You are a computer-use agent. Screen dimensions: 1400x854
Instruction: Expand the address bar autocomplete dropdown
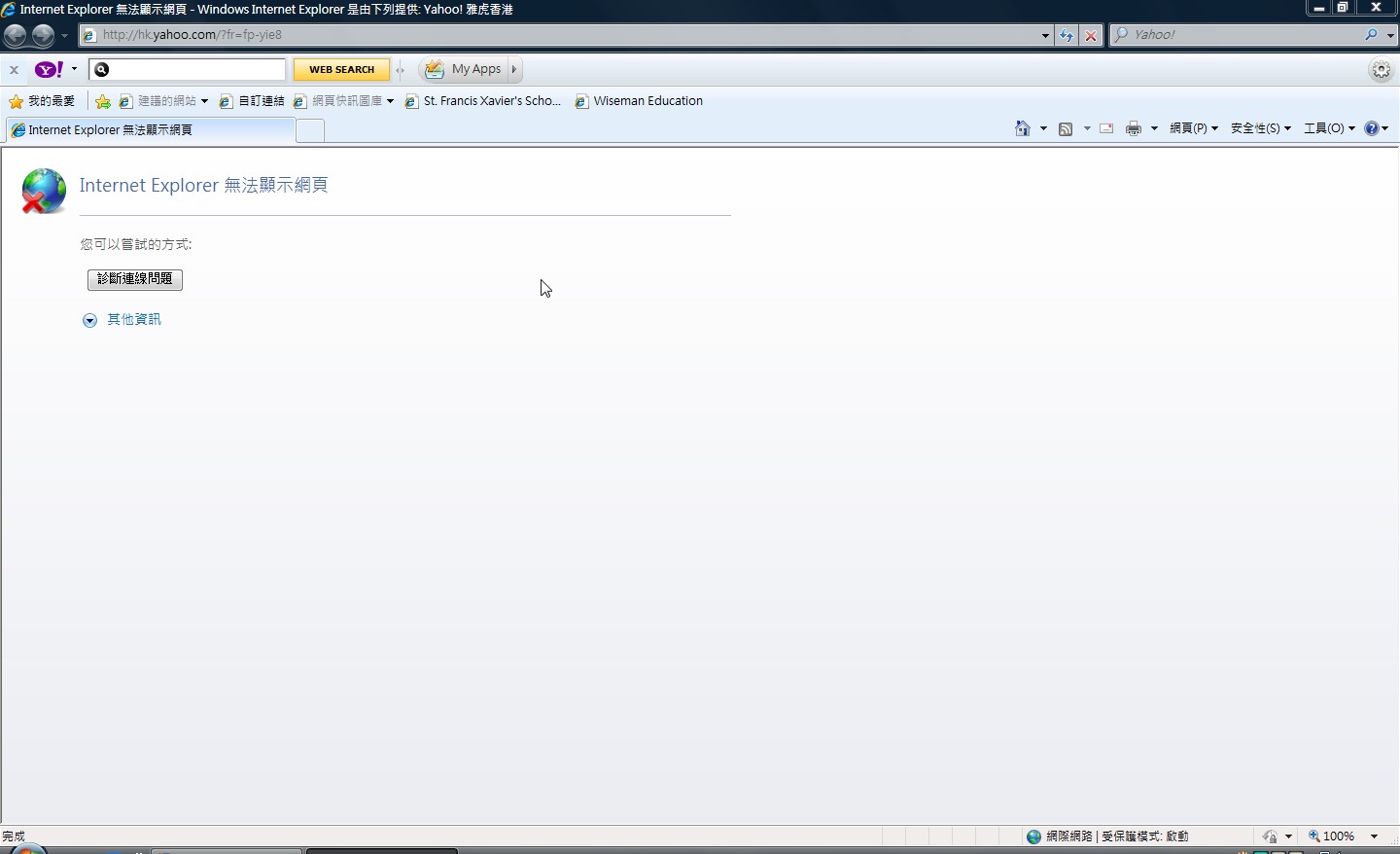coord(1045,35)
